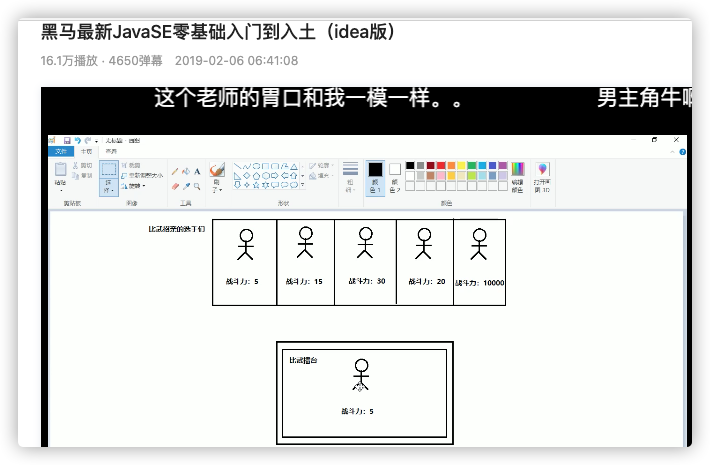Select the Fill bucket tool

click(186, 172)
